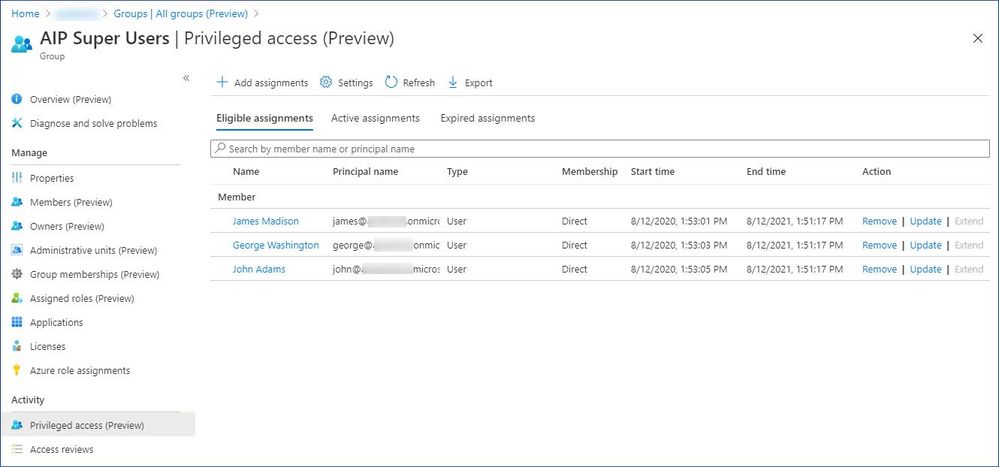
Task: Switch to Eligible assignments tab
Action: [x=264, y=118]
